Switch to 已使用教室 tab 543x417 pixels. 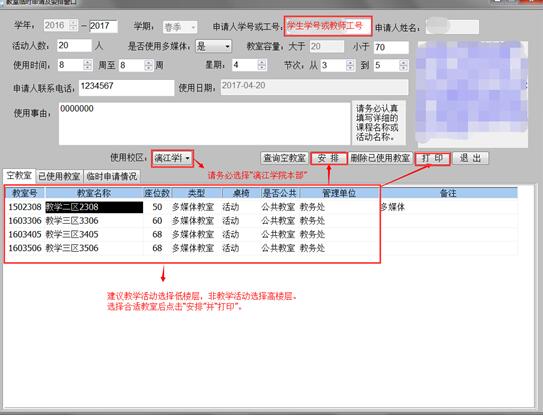pyautogui.click(x=59, y=176)
